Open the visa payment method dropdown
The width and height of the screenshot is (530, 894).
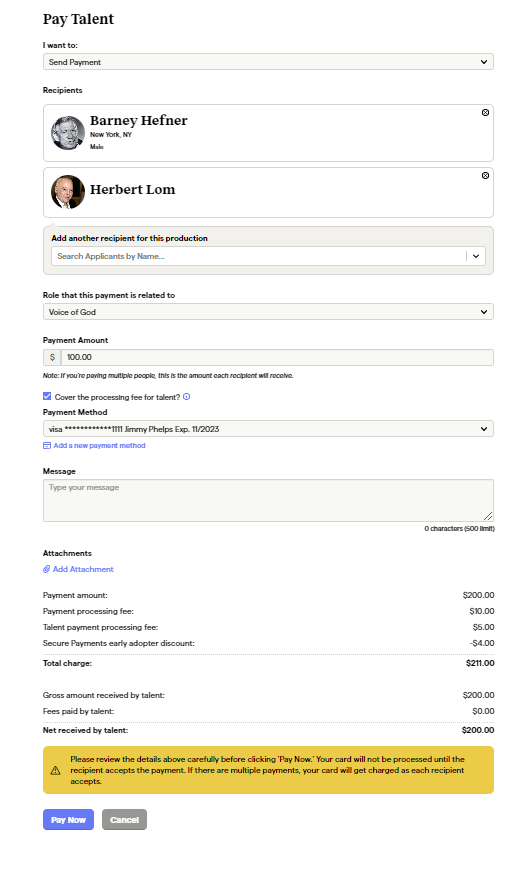tap(268, 429)
